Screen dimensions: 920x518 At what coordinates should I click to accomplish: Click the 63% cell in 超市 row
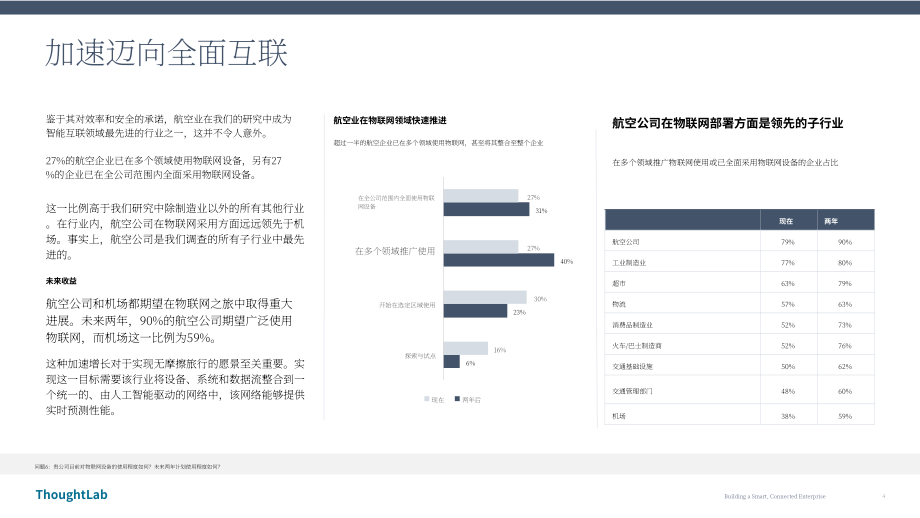coord(788,283)
